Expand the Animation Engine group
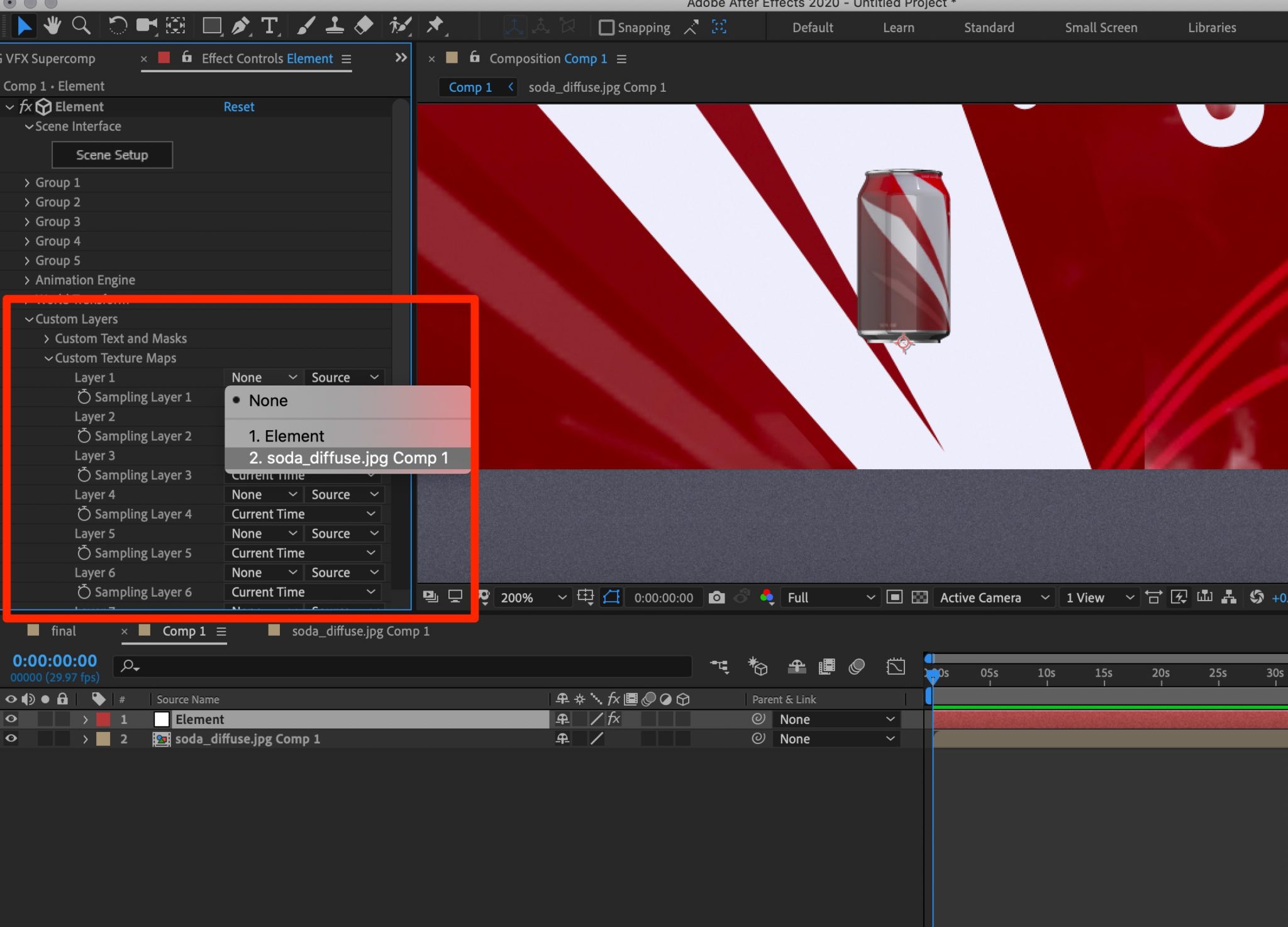This screenshot has width=1288, height=927. 28,280
